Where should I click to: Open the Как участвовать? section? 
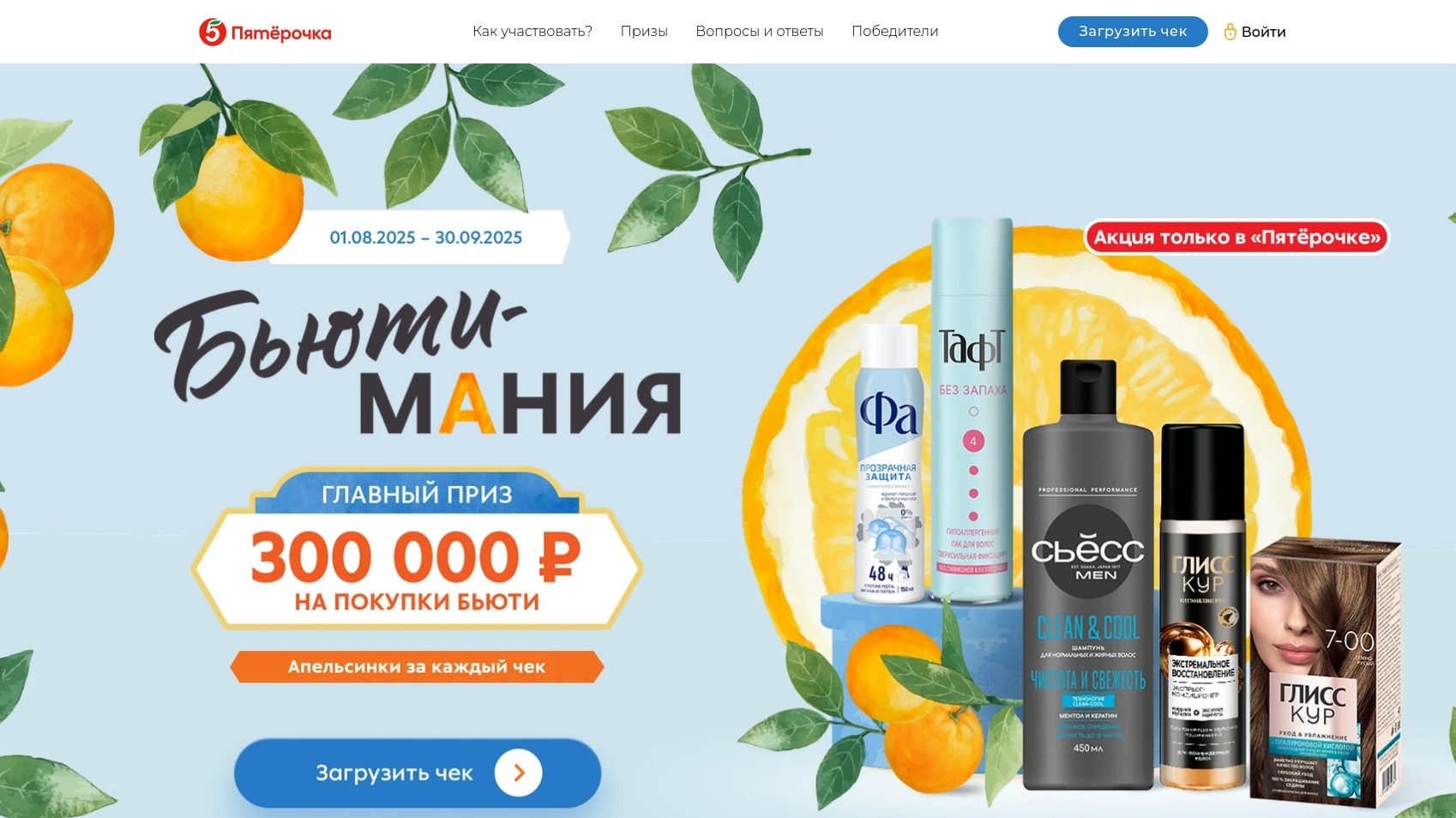click(x=532, y=32)
